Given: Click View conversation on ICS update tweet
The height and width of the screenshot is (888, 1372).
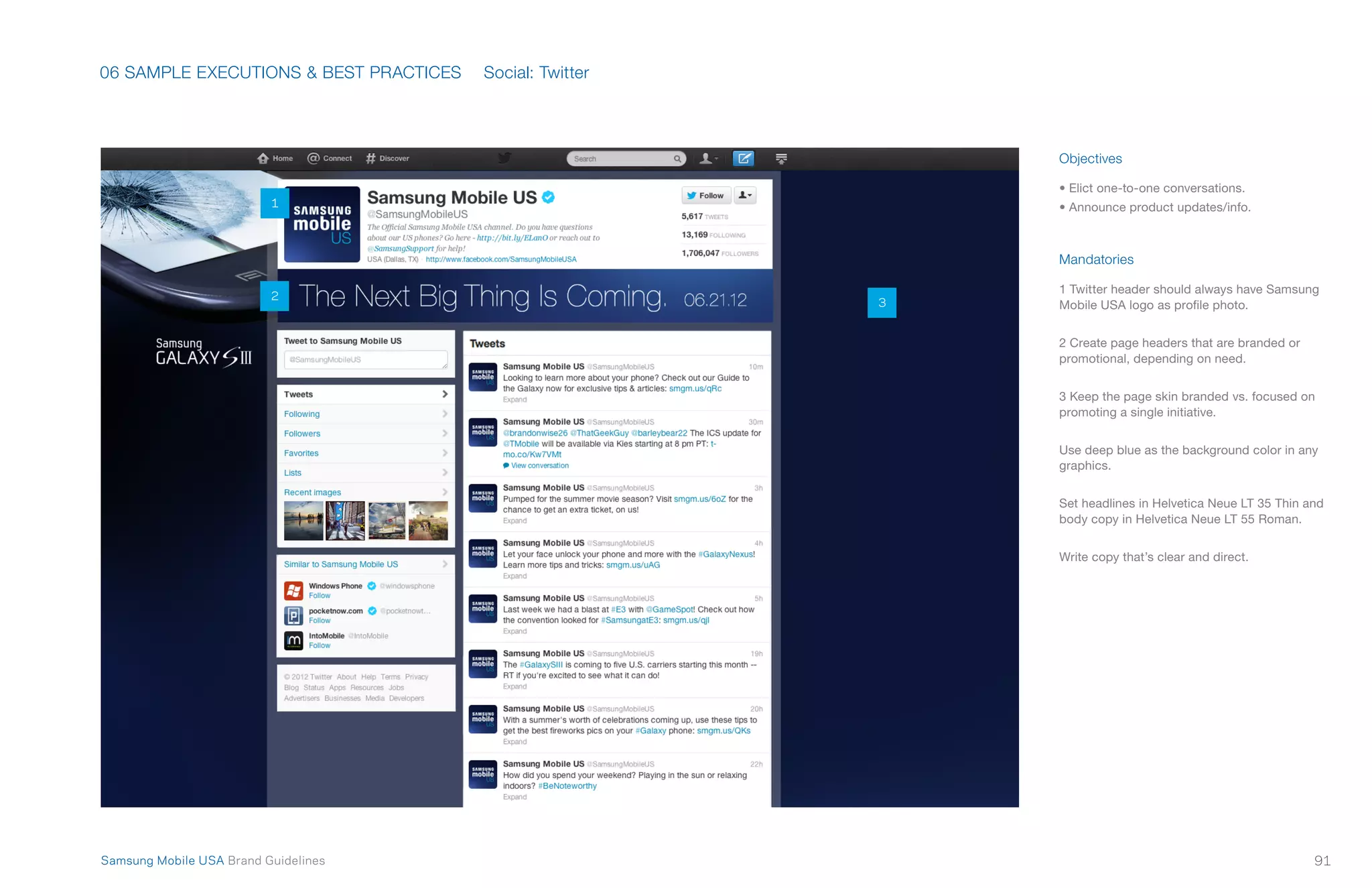Looking at the screenshot, I should (x=536, y=466).
